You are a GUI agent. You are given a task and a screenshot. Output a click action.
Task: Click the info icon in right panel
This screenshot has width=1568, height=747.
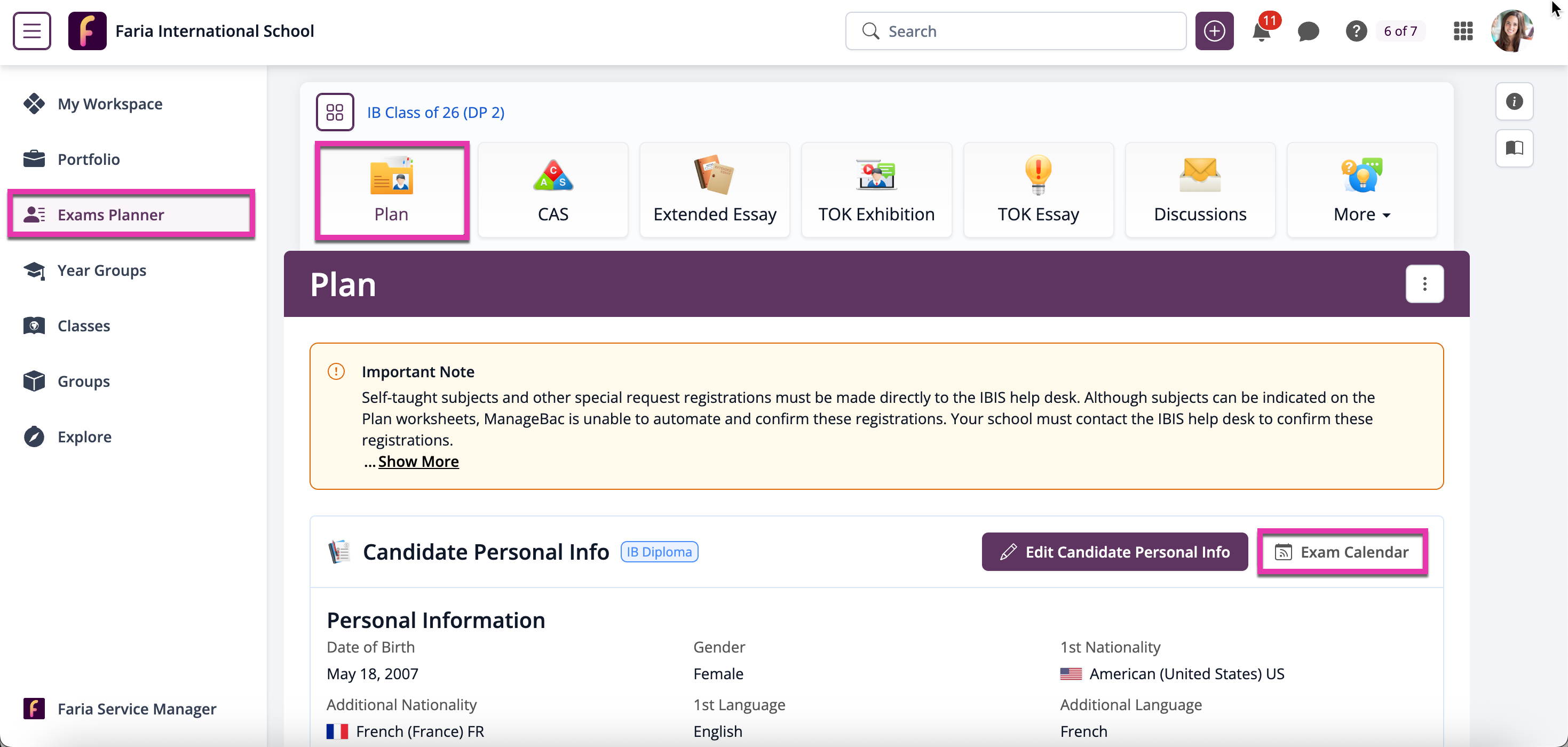pyautogui.click(x=1514, y=101)
